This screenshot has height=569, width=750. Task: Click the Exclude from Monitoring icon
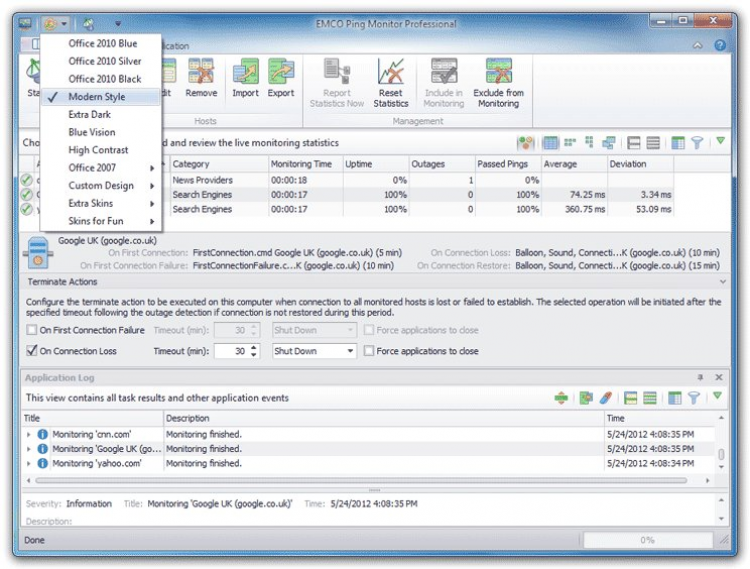(498, 71)
